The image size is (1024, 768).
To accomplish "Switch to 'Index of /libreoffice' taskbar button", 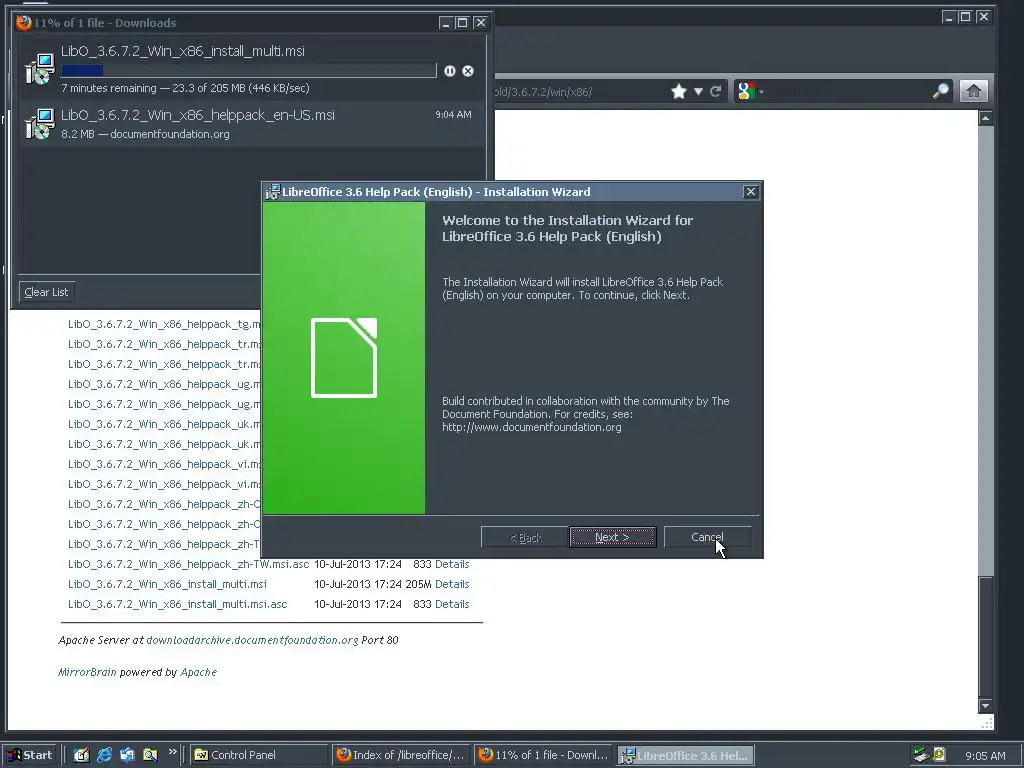I will (x=401, y=755).
